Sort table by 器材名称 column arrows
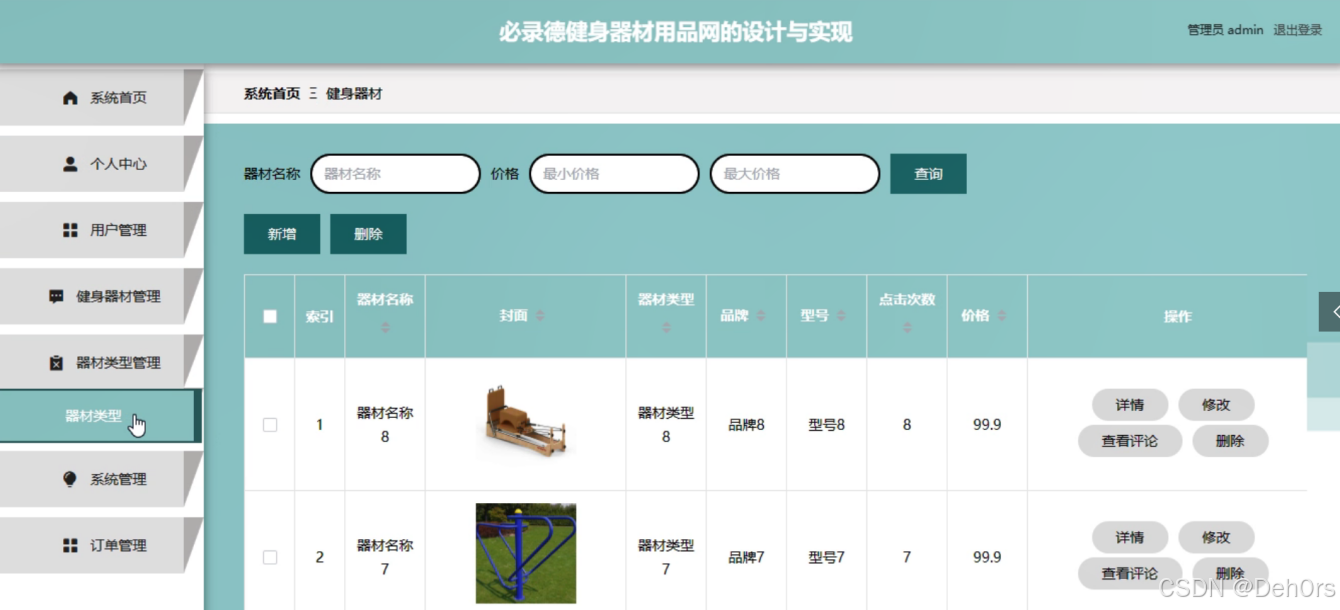The width and height of the screenshot is (1340, 610). tap(385, 327)
